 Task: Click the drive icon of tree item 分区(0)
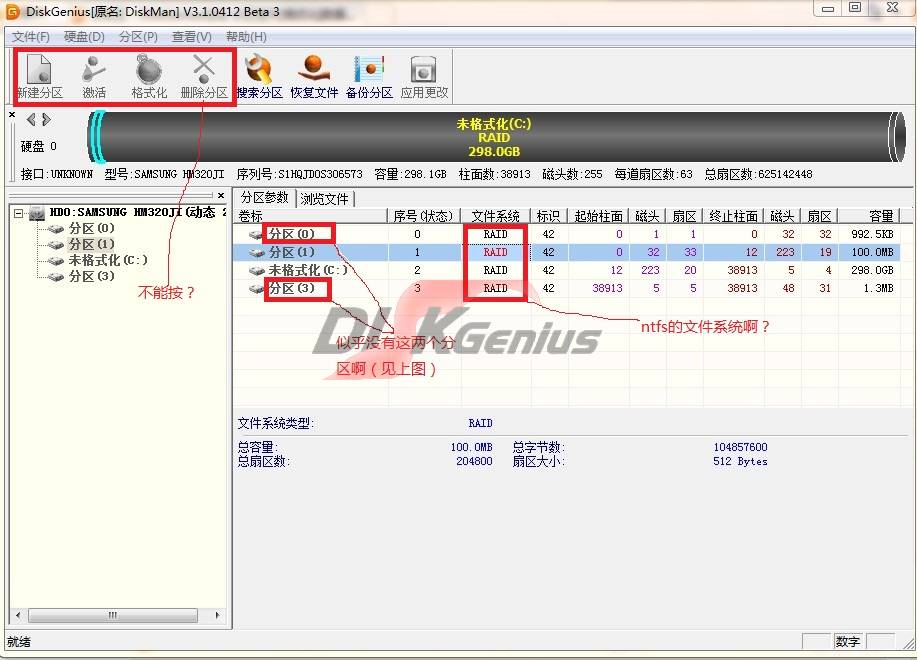56,229
